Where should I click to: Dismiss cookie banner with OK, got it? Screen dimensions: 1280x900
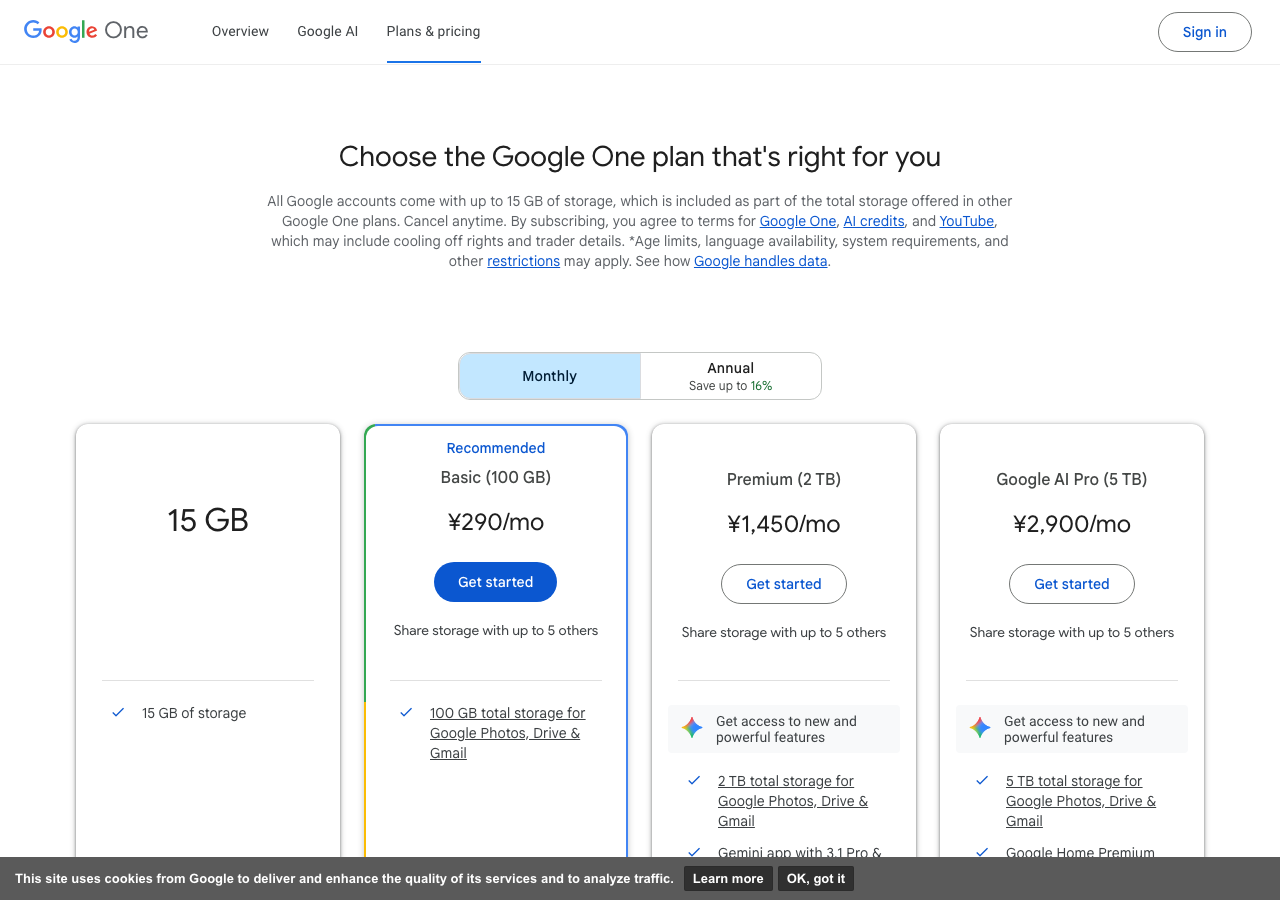[x=815, y=878]
